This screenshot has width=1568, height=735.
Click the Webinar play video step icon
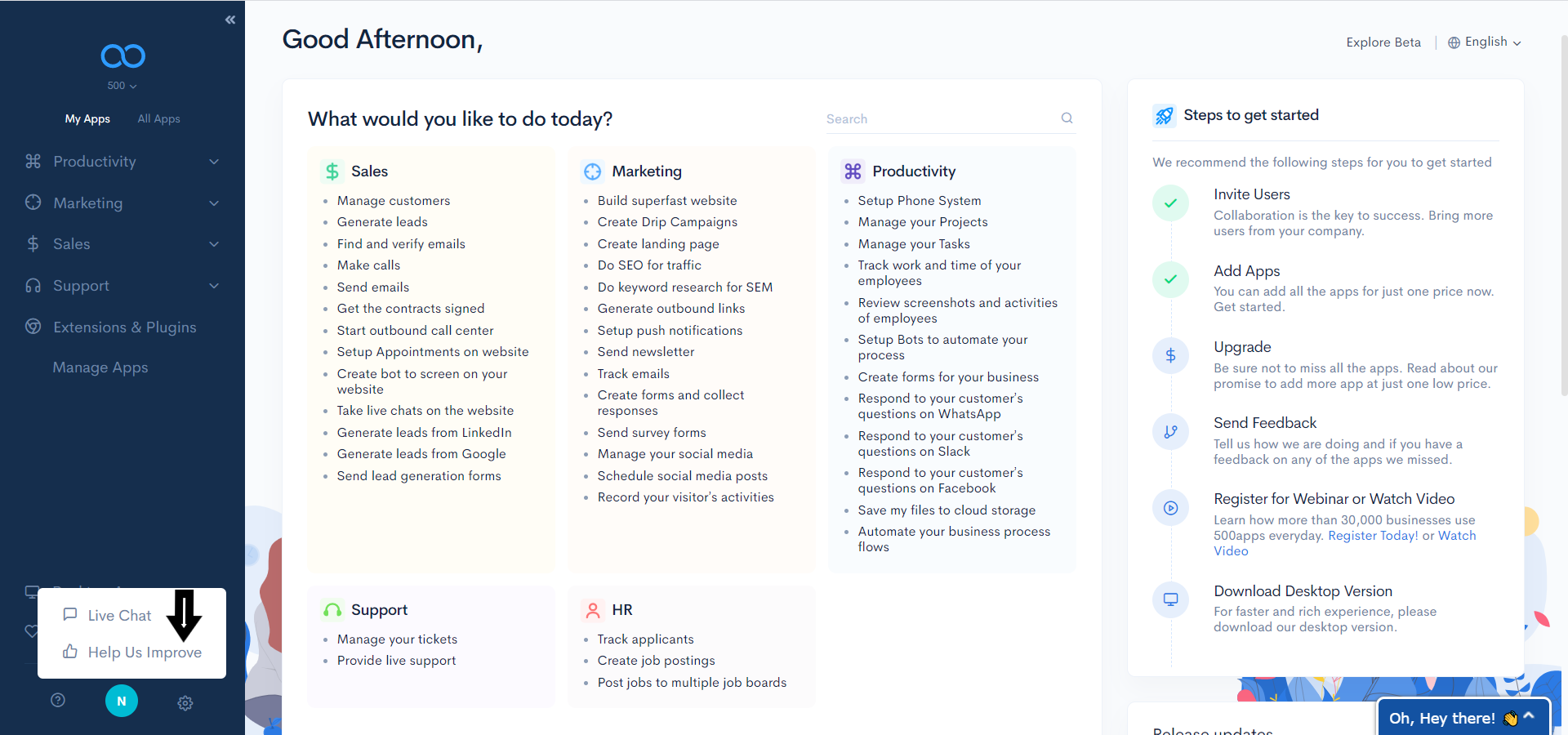(1170, 508)
